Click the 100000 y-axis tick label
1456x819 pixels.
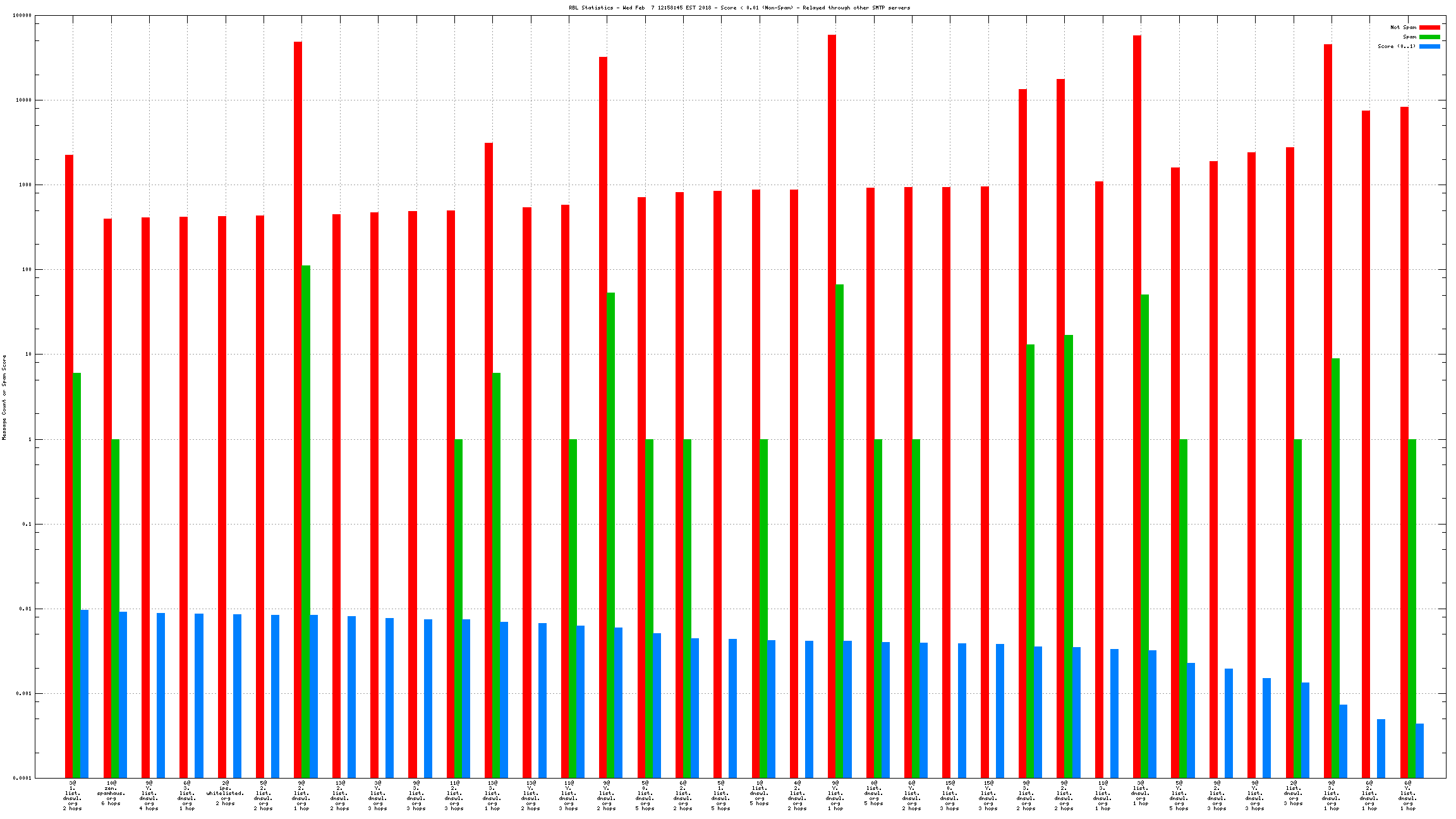click(23, 16)
